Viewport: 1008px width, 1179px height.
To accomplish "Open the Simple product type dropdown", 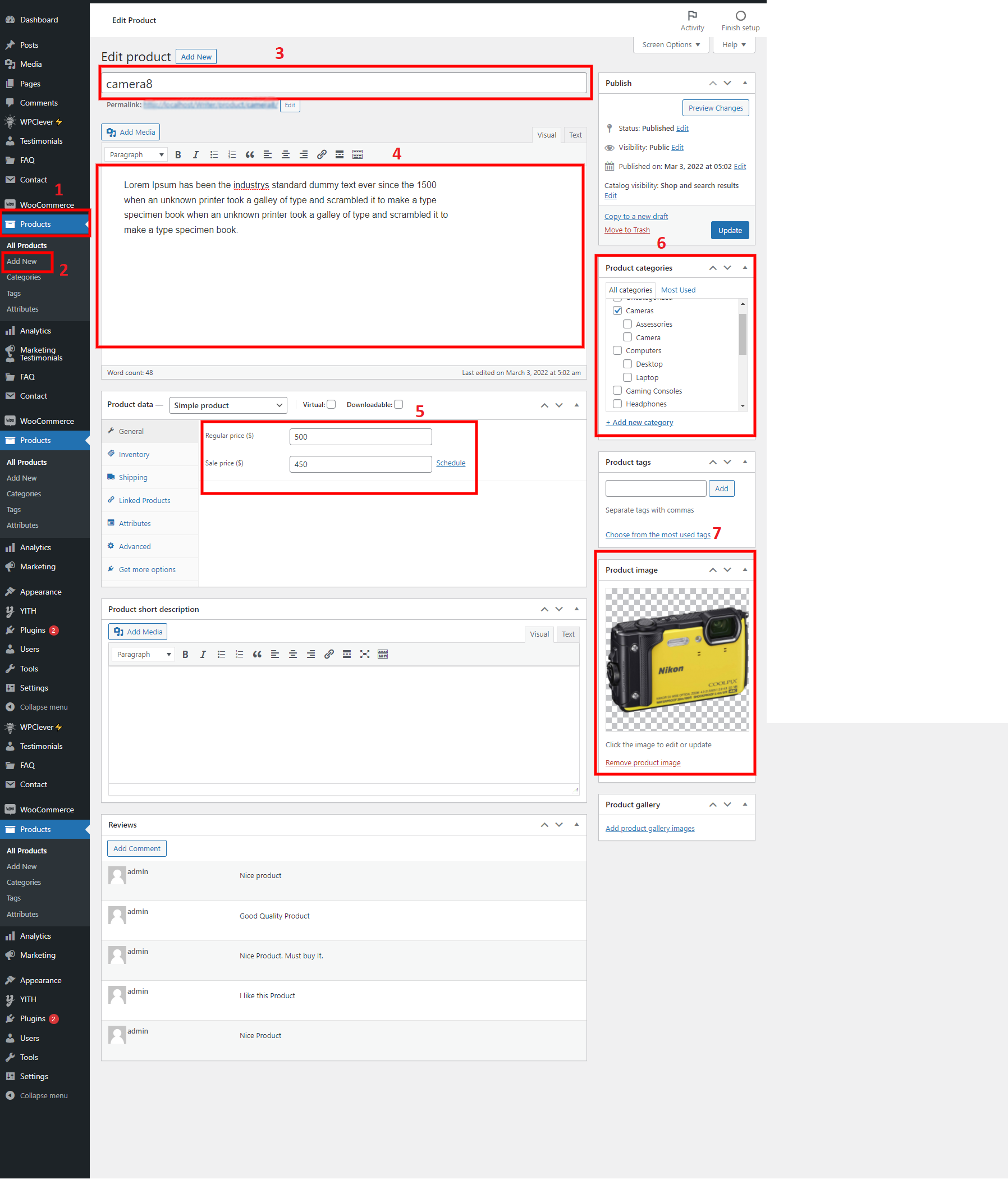I will pyautogui.click(x=228, y=405).
